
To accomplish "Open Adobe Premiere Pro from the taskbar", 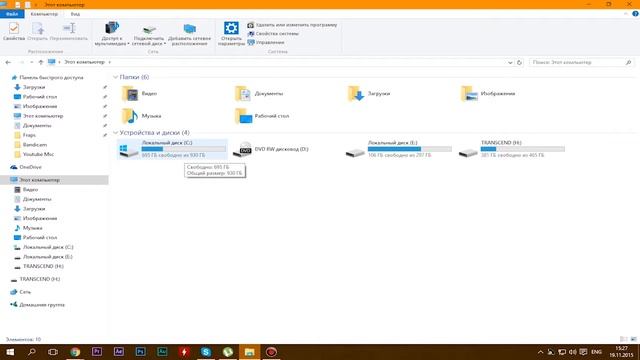I will point(97,352).
